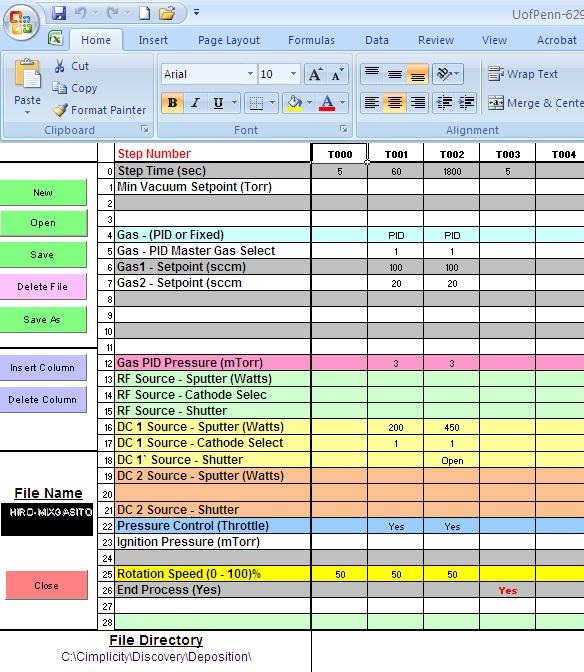Click the Save icon in quick access toolbar
The height and width of the screenshot is (672, 584).
pyautogui.click(x=59, y=13)
